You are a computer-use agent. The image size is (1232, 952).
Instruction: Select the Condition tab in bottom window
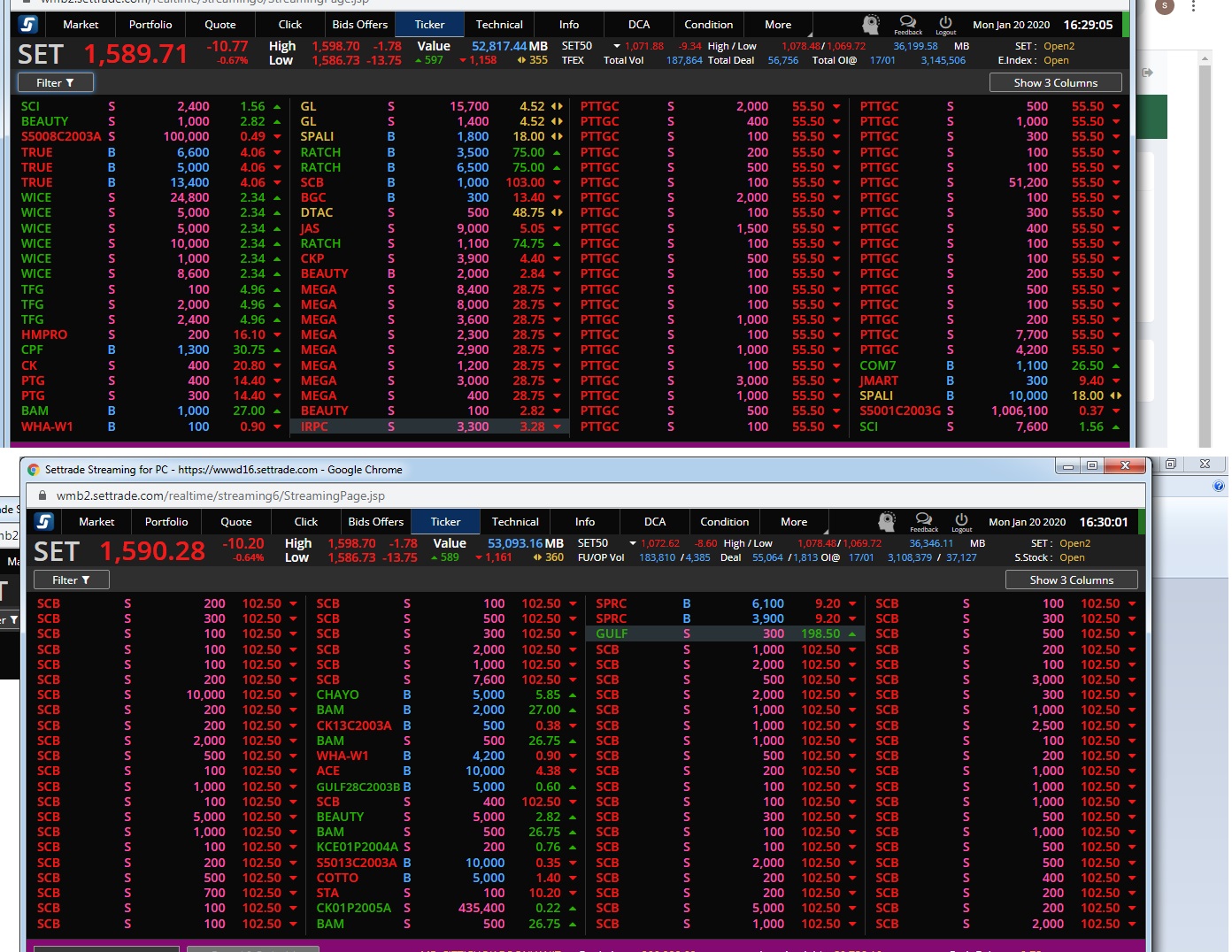725,522
